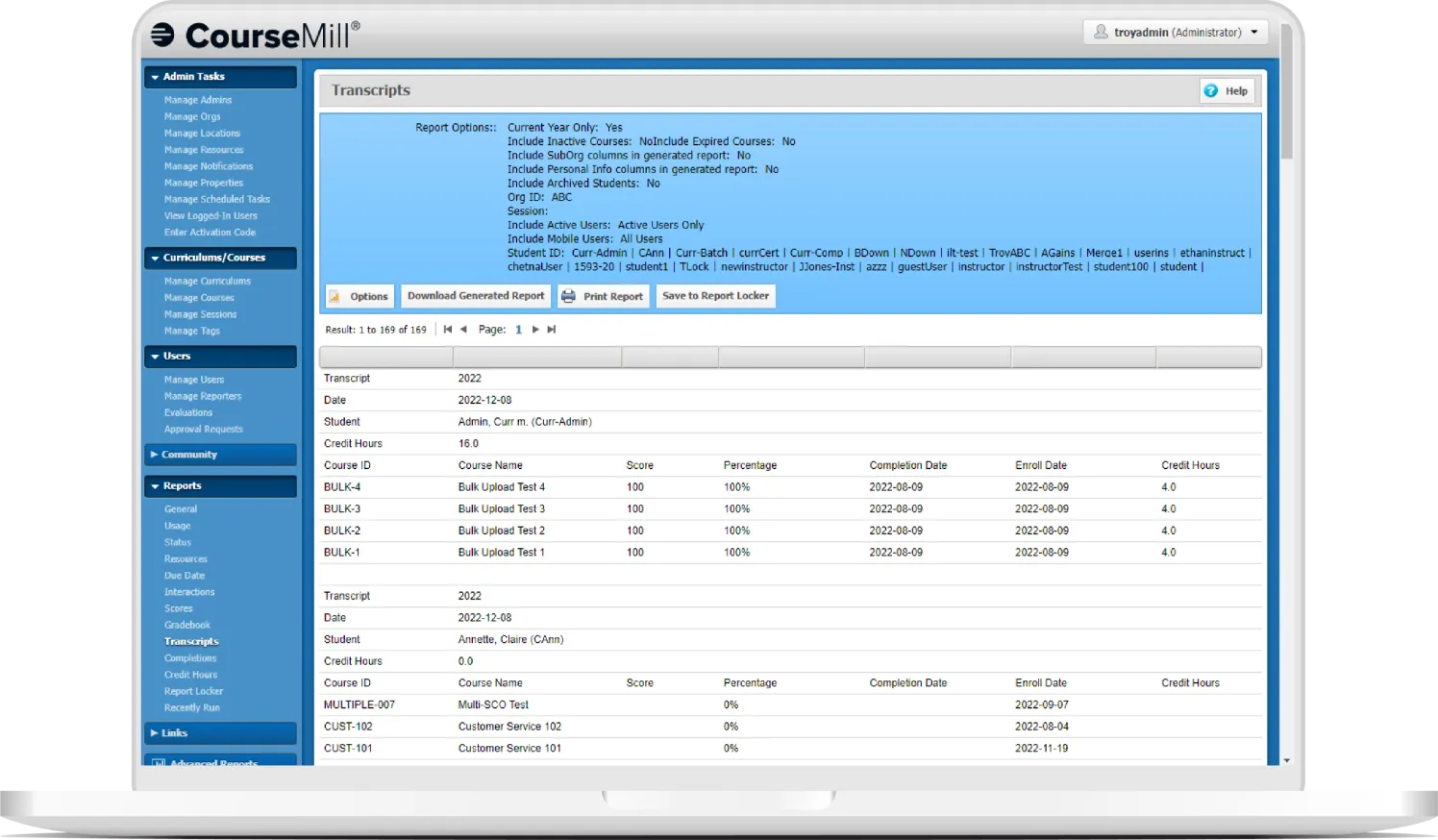Click the user avatar icon
Image resolution: width=1438 pixels, height=840 pixels.
click(x=1101, y=32)
